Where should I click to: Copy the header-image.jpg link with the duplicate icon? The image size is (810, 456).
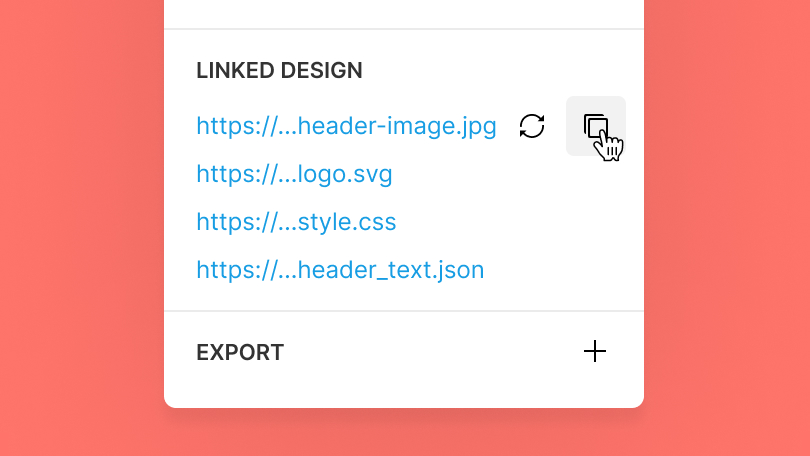click(596, 126)
